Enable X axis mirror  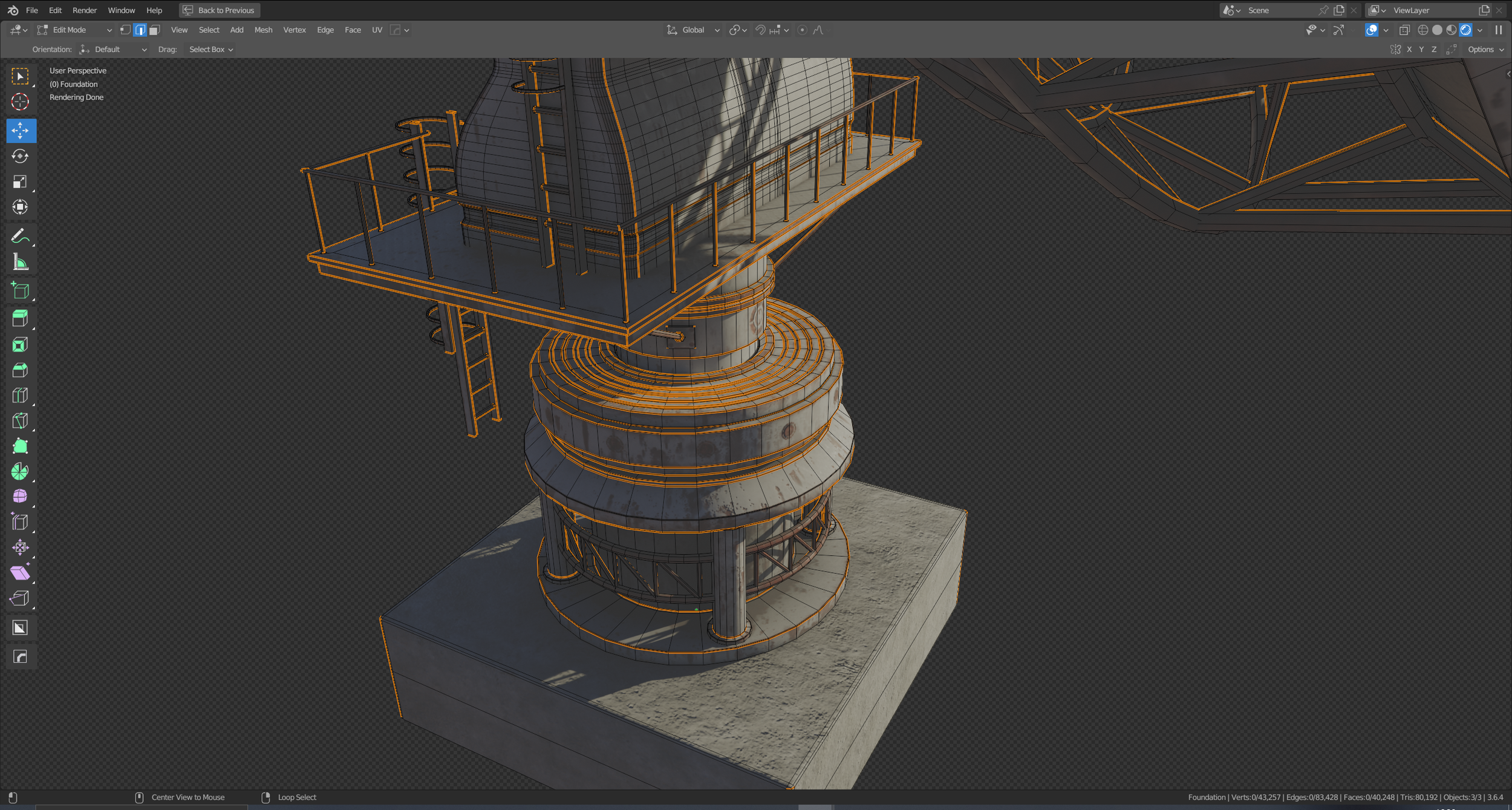(1409, 50)
